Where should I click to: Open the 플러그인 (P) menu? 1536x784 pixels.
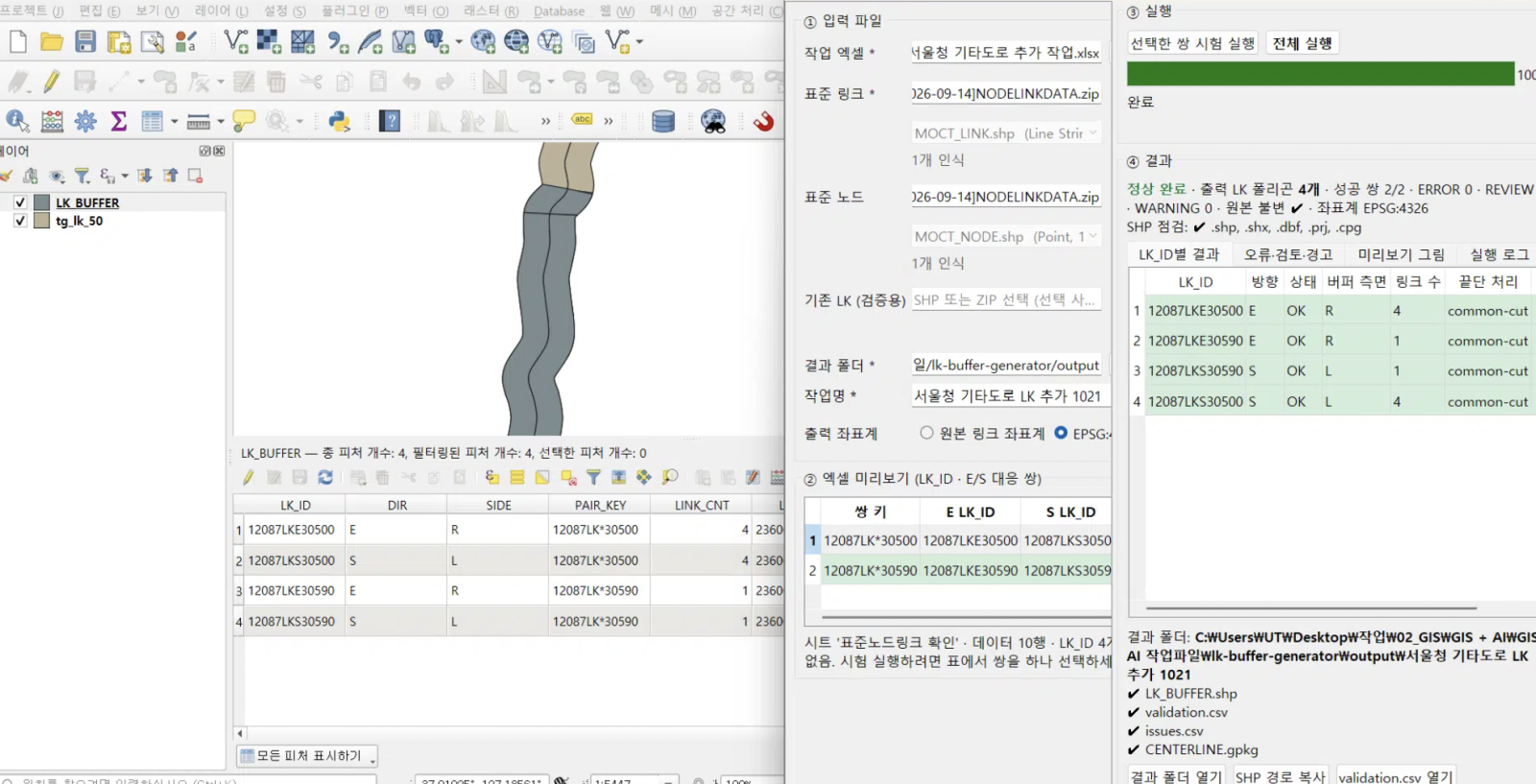pos(354,12)
